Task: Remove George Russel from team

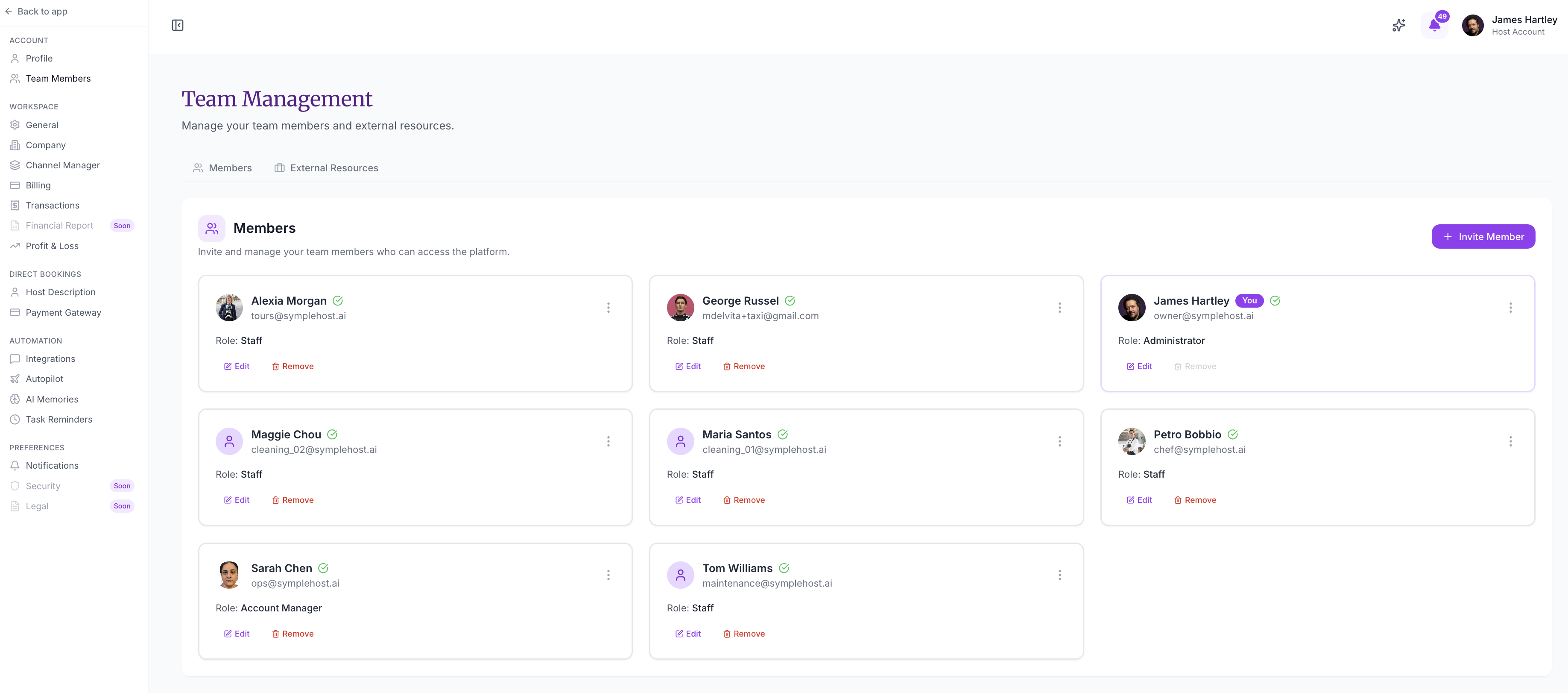Action: [x=744, y=367]
